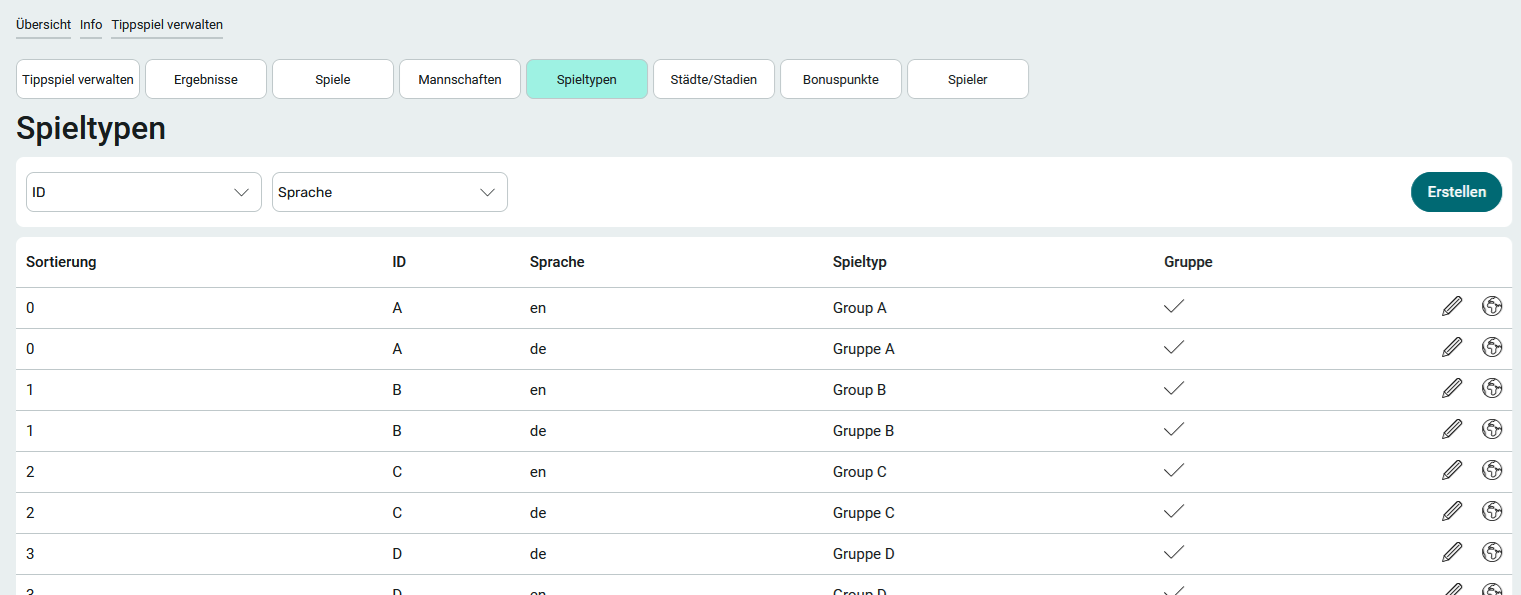Toggle Gruppe checkmark for Gruppe B
1521x595 pixels.
1174,429
